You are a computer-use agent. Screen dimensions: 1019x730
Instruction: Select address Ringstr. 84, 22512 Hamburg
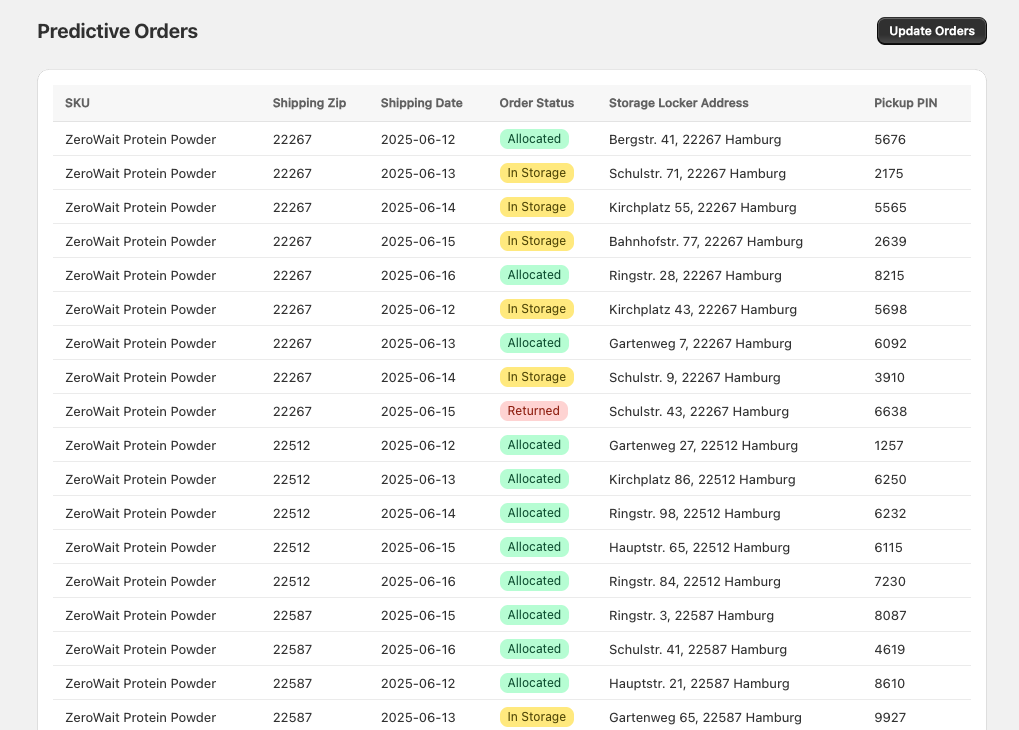pos(695,582)
